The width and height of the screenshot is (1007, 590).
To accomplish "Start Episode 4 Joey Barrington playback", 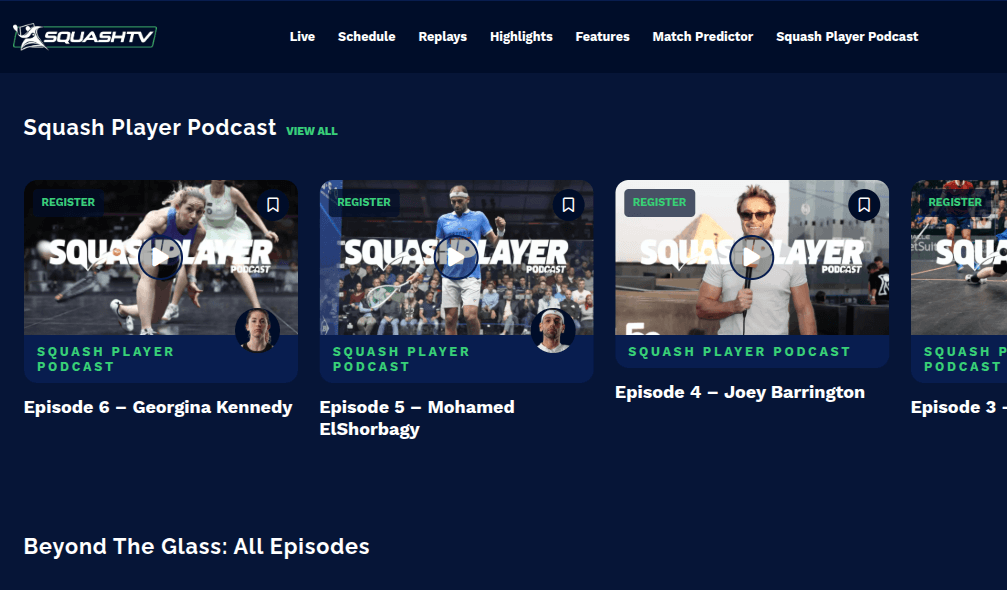I will tap(751, 258).
